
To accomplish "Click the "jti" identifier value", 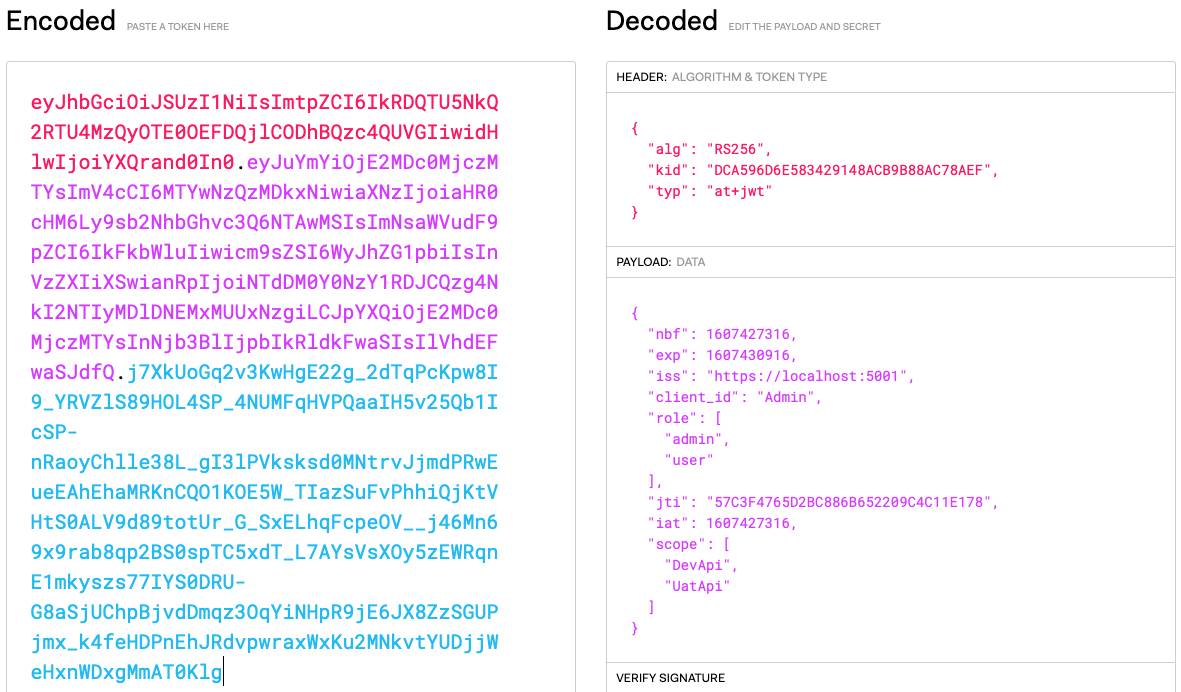I will click(x=852, y=501).
